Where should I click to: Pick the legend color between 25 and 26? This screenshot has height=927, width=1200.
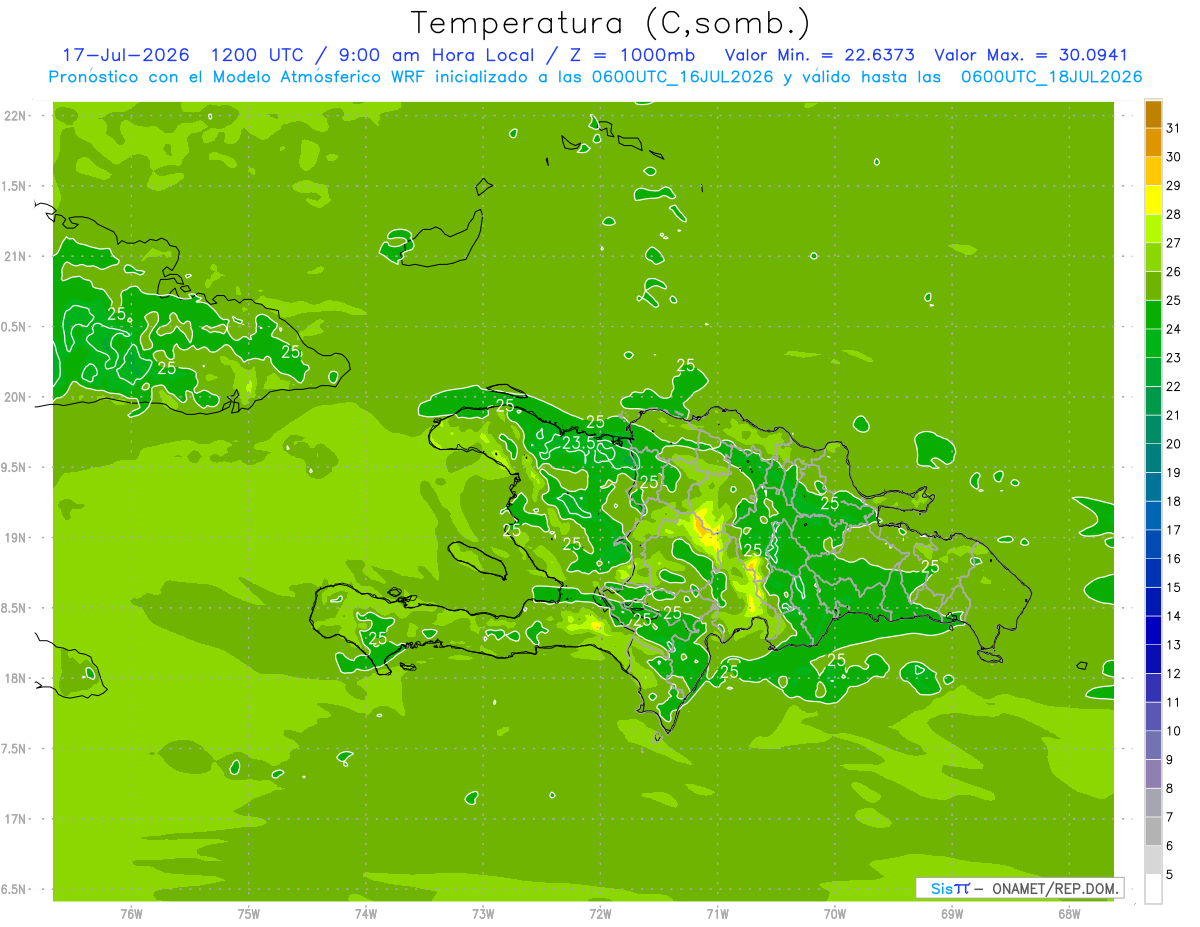click(1153, 286)
